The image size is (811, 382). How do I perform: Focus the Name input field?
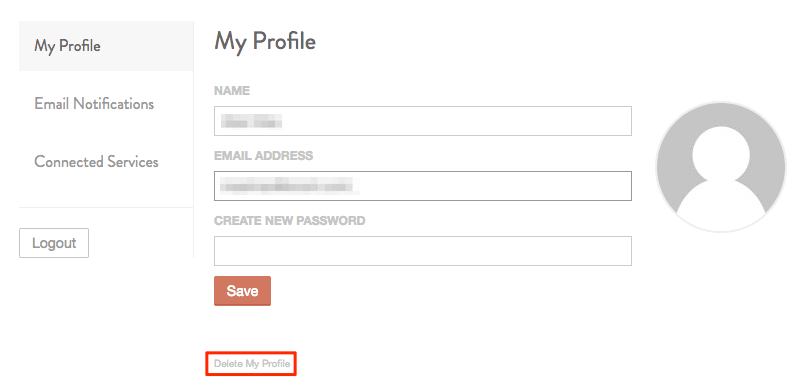tap(423, 121)
